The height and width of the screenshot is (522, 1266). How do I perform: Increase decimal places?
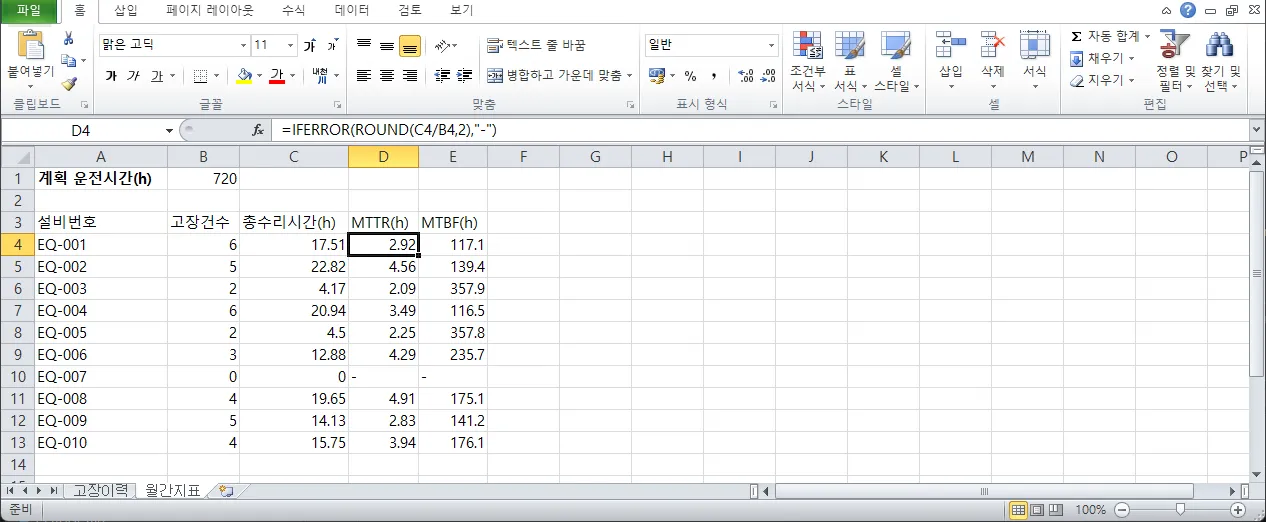click(x=746, y=76)
